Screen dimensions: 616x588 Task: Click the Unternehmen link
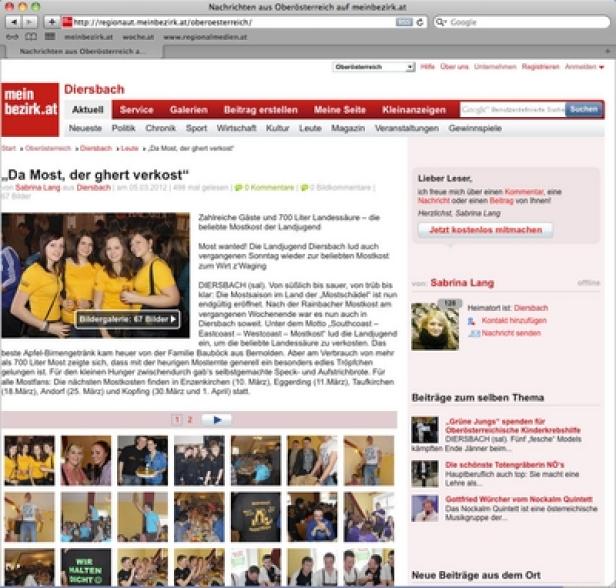click(x=495, y=67)
